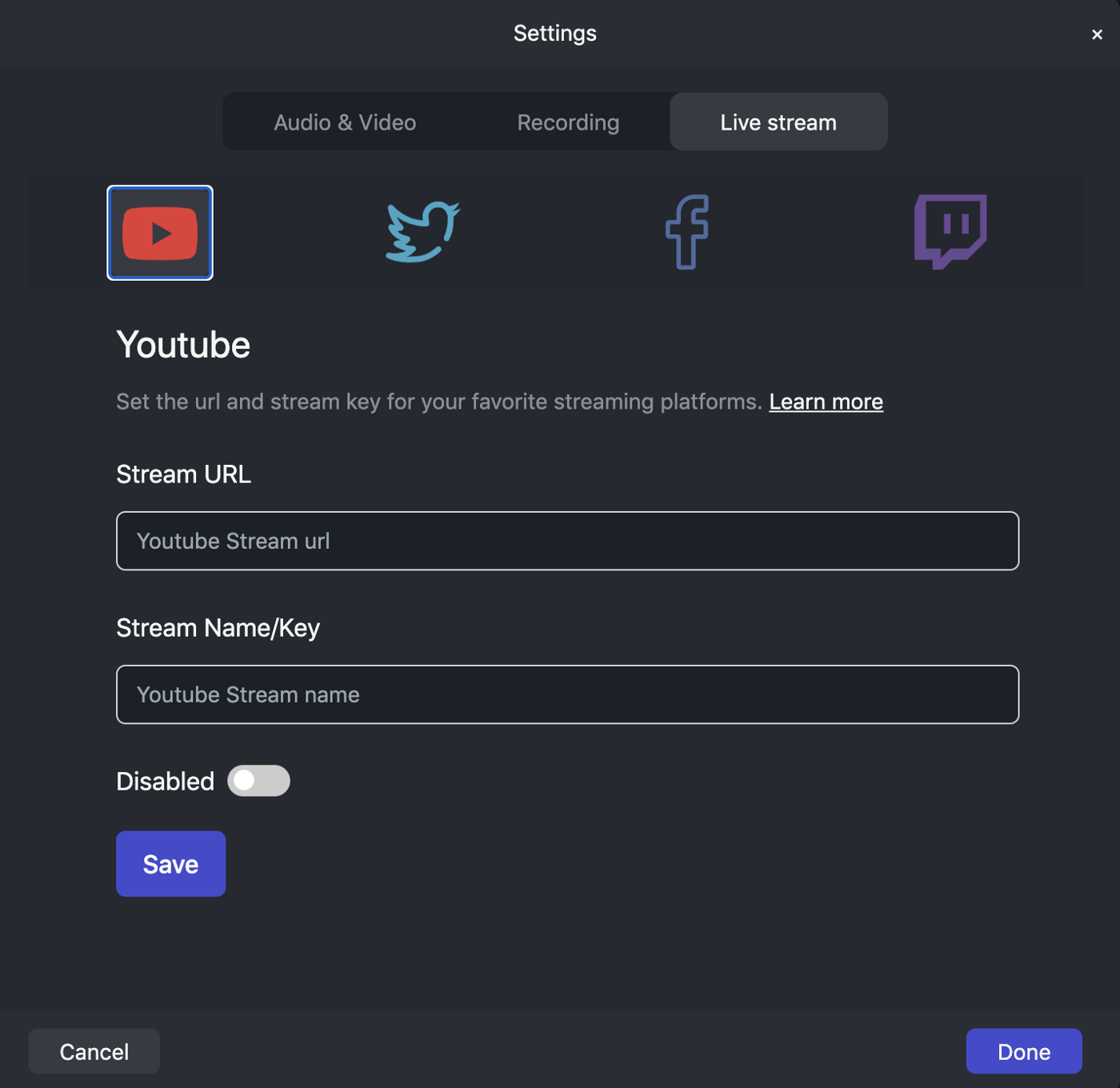Select the Twitch streaming icon
Viewport: 1120px width, 1088px height.
950,232
